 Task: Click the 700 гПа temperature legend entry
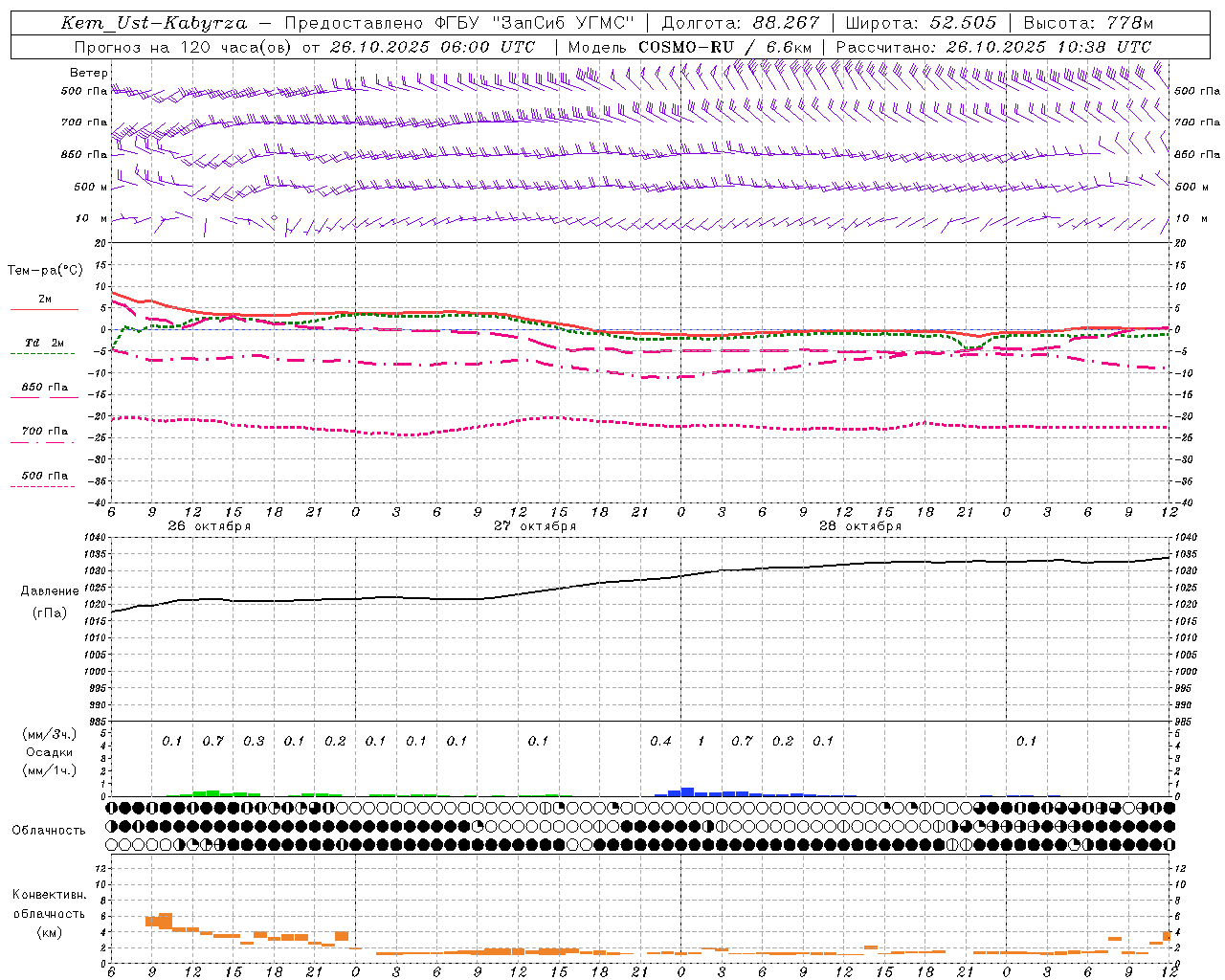pyautogui.click(x=44, y=432)
